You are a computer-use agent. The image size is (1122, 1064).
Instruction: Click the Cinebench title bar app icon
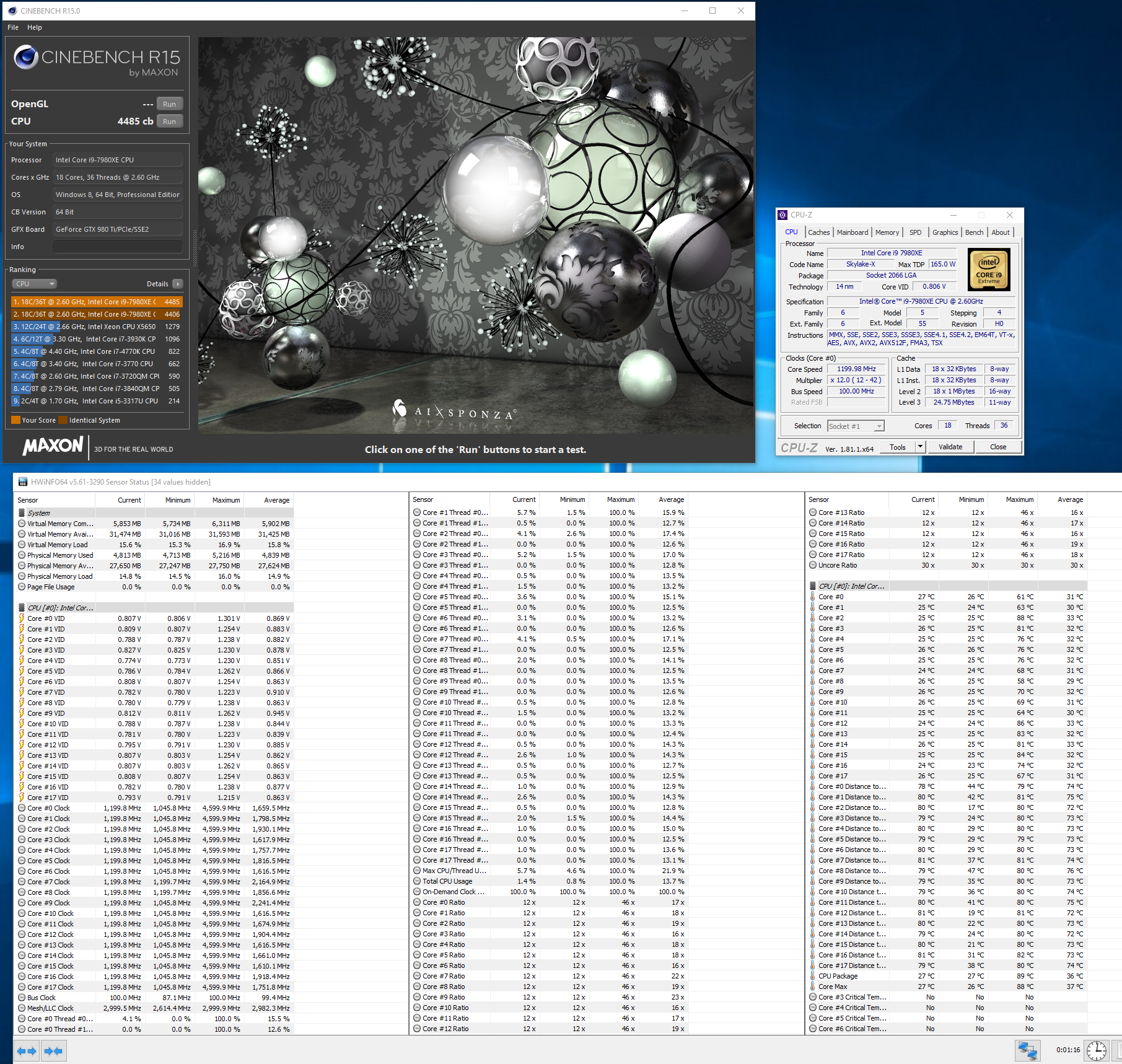pyautogui.click(x=12, y=11)
